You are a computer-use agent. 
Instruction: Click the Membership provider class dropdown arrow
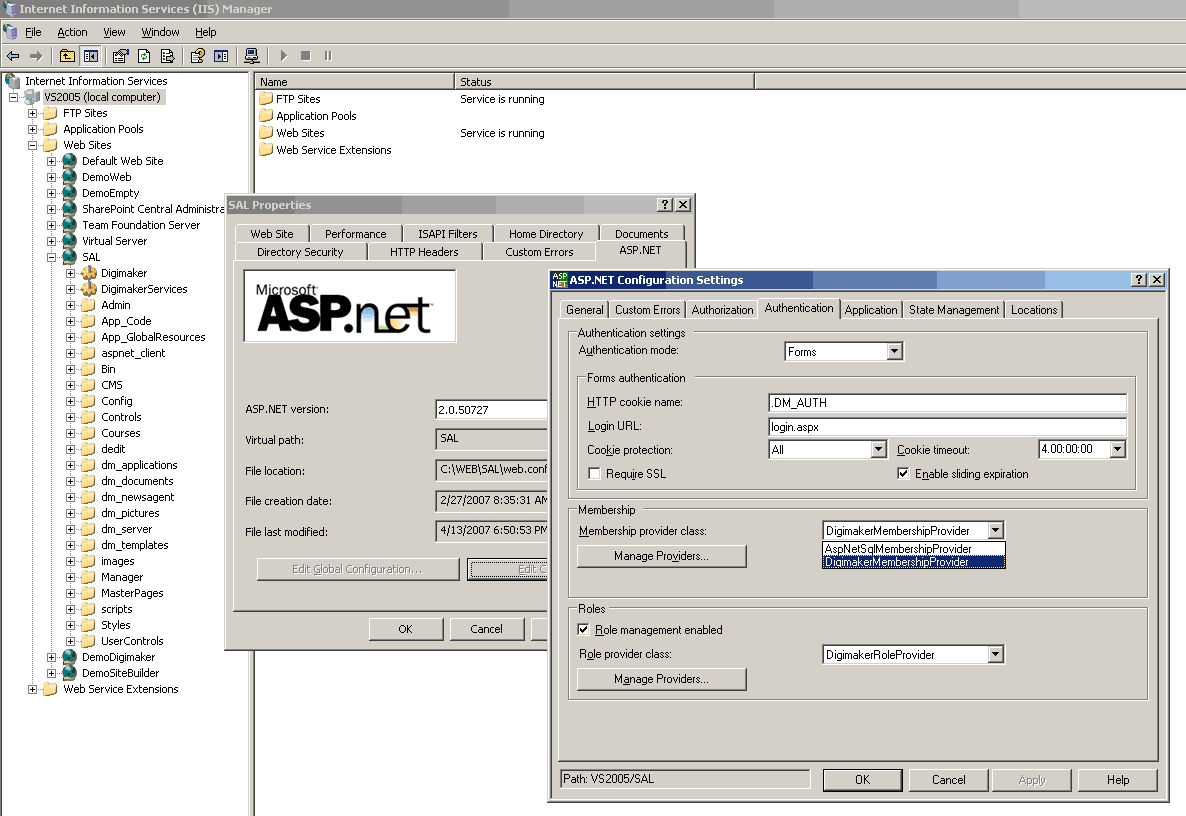996,531
